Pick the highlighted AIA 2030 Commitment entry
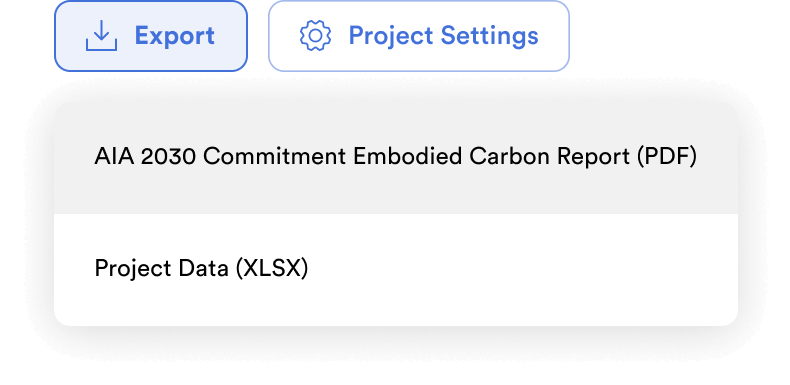Screen dimensions: 790x385 [x=396, y=158]
